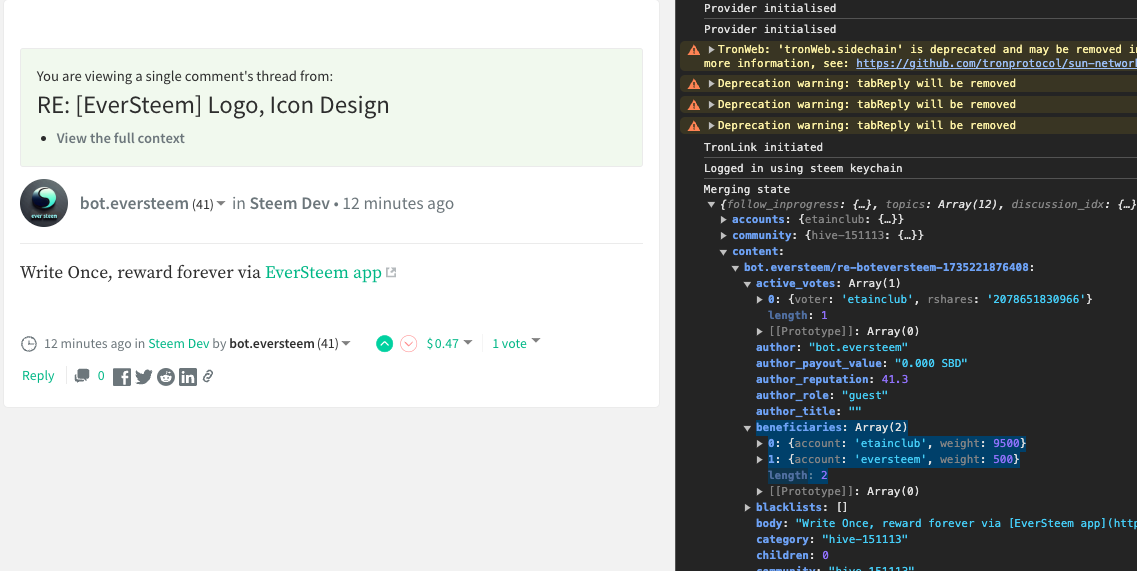Open payout dropdown next to $0.47

(468, 342)
